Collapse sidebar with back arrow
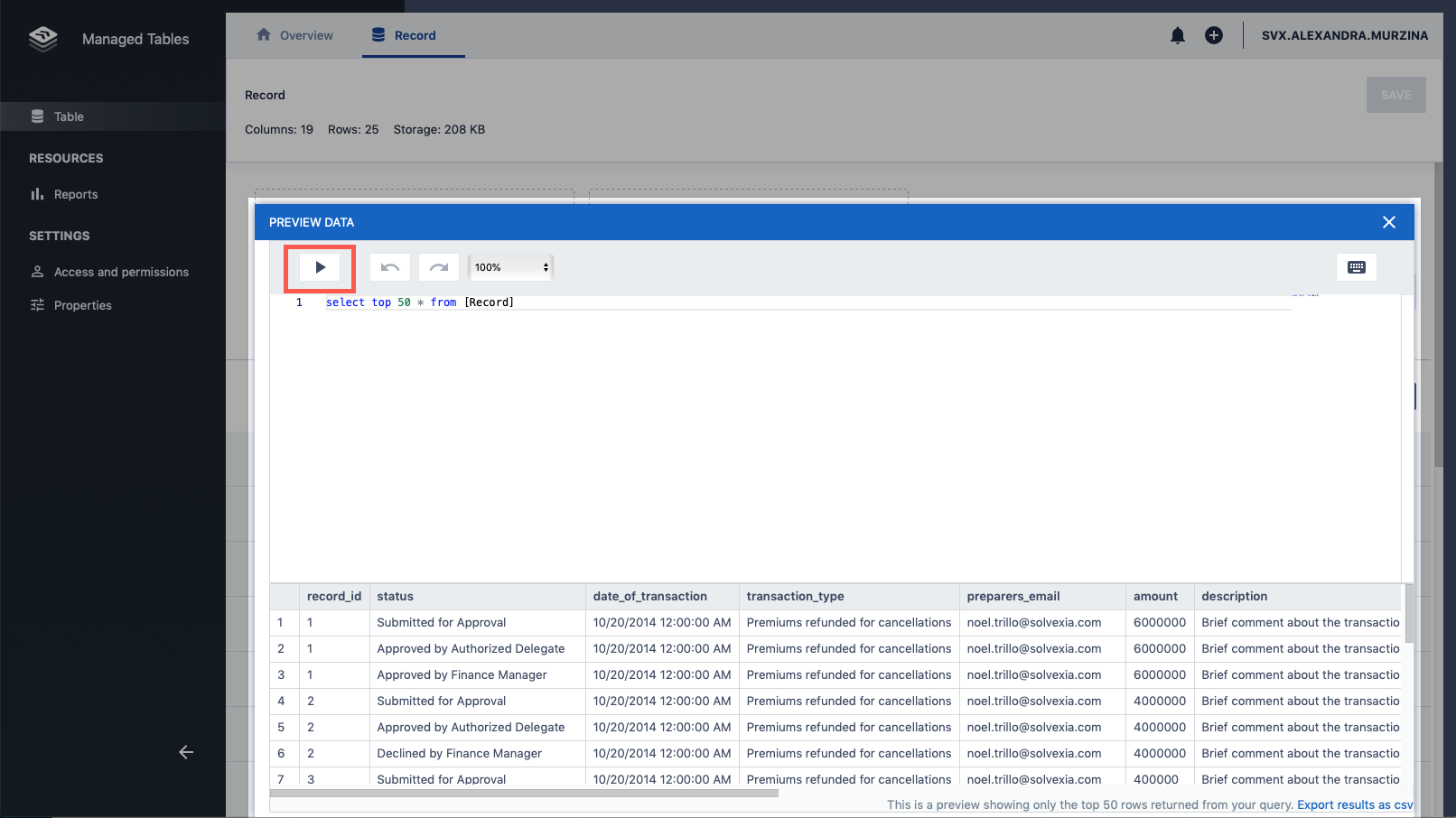Viewport: 1456px width, 818px height. pos(186,752)
